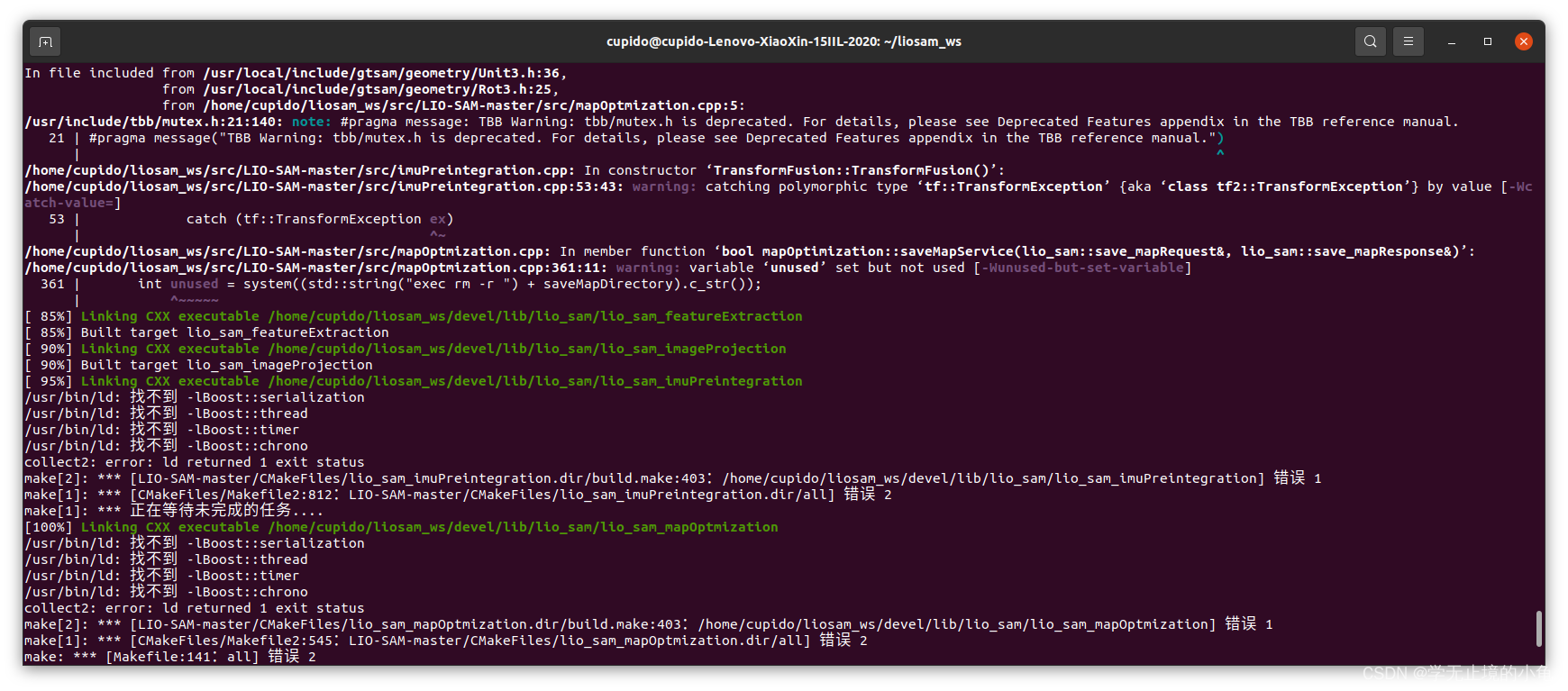The image size is (1568, 691).
Task: Click the '正在等待未完成的任务' line
Action: click(174, 511)
